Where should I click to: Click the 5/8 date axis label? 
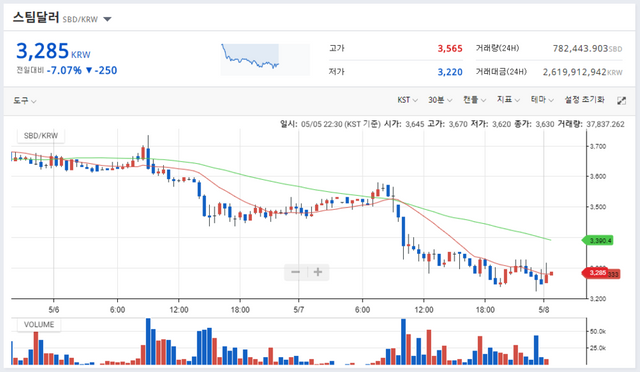click(544, 310)
